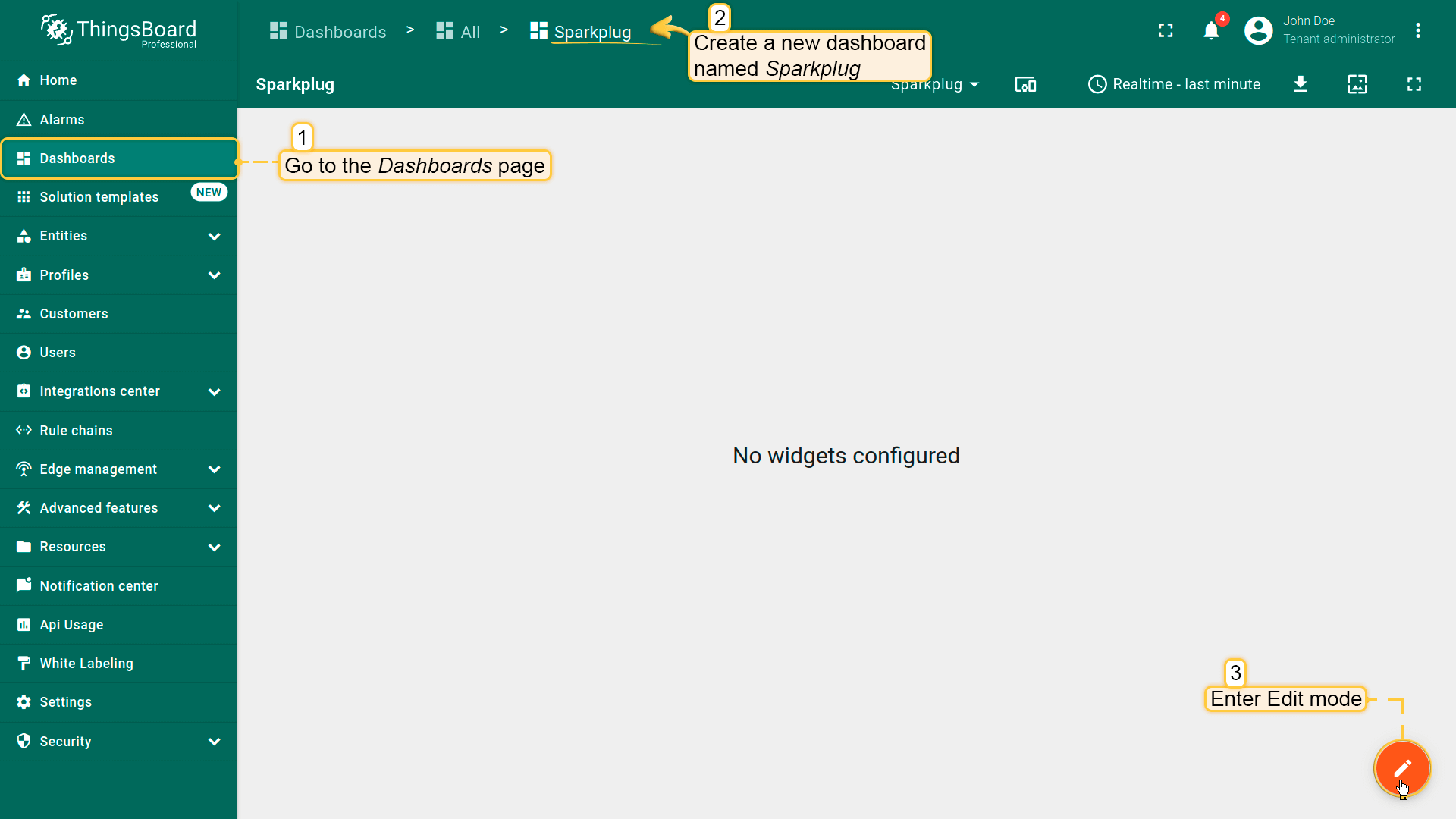Open the Realtime - last minute time window
The image size is (1456, 819).
(1174, 84)
